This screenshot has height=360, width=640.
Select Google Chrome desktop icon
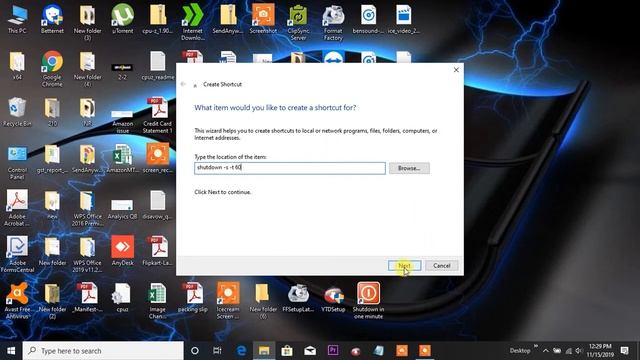pos(52,69)
